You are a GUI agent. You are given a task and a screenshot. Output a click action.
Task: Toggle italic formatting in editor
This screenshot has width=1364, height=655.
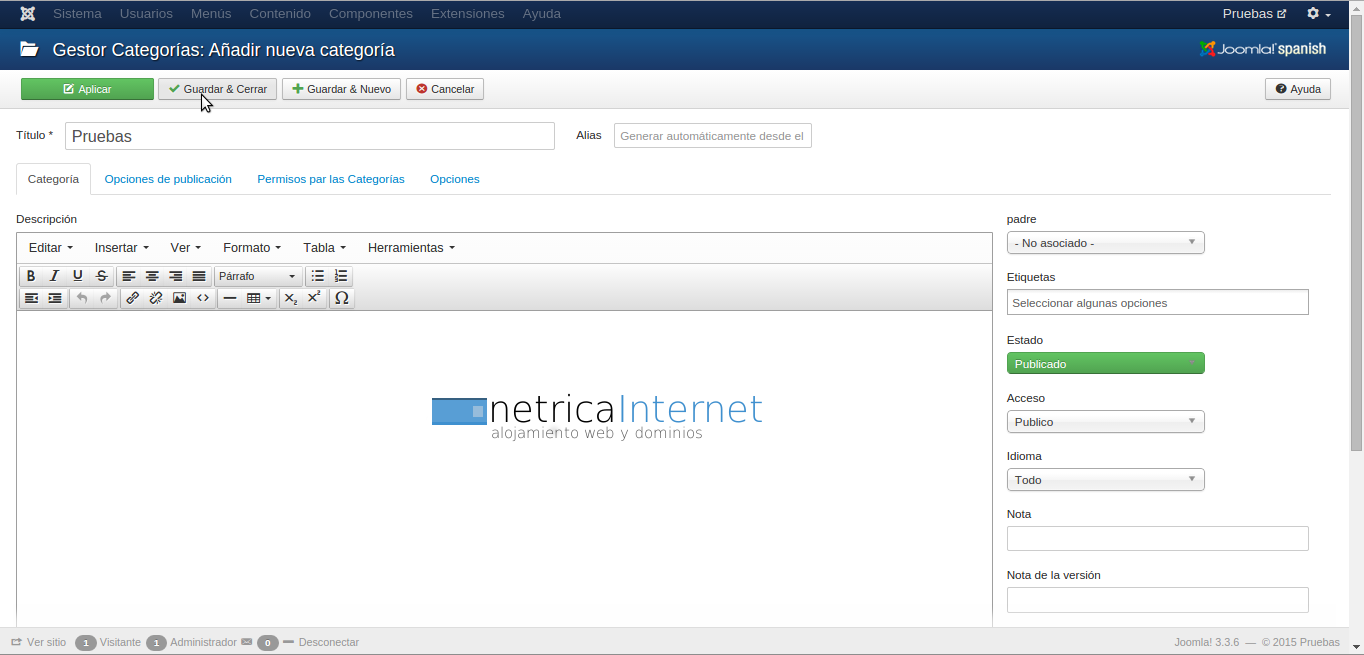point(55,276)
